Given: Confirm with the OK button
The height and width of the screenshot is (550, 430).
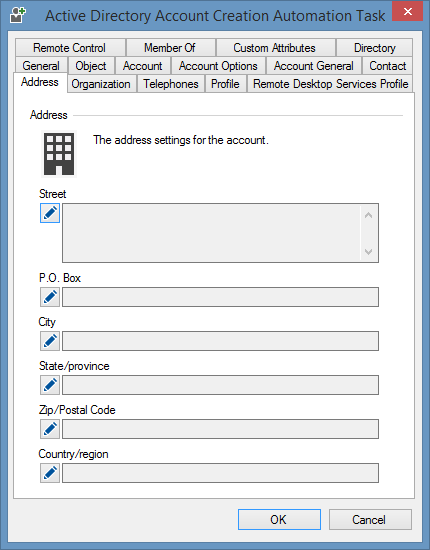Looking at the screenshot, I should (279, 519).
